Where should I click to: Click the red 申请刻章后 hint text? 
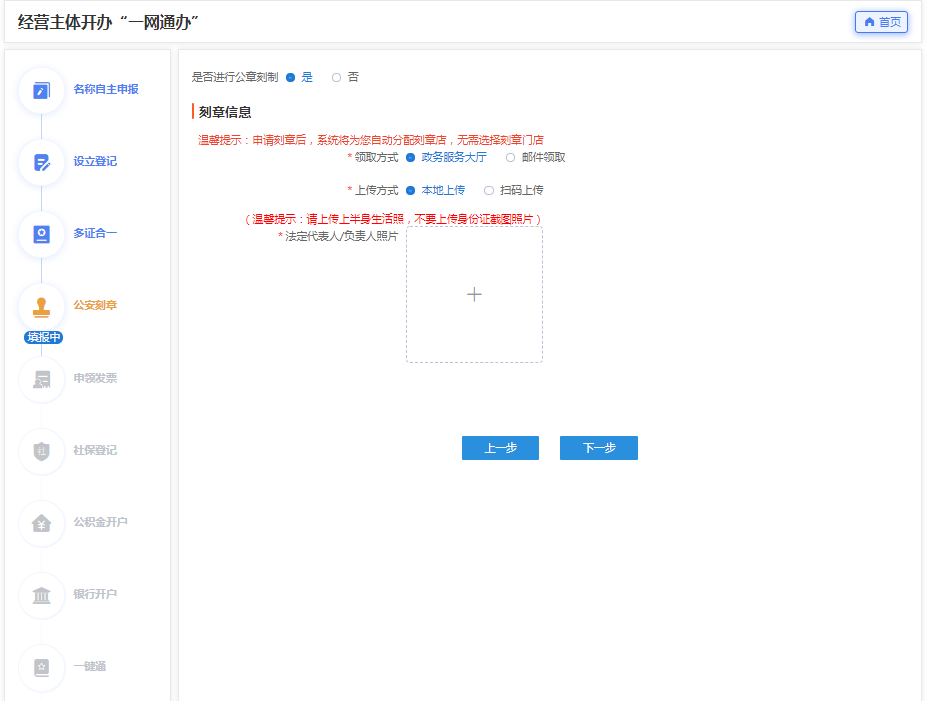point(371,140)
